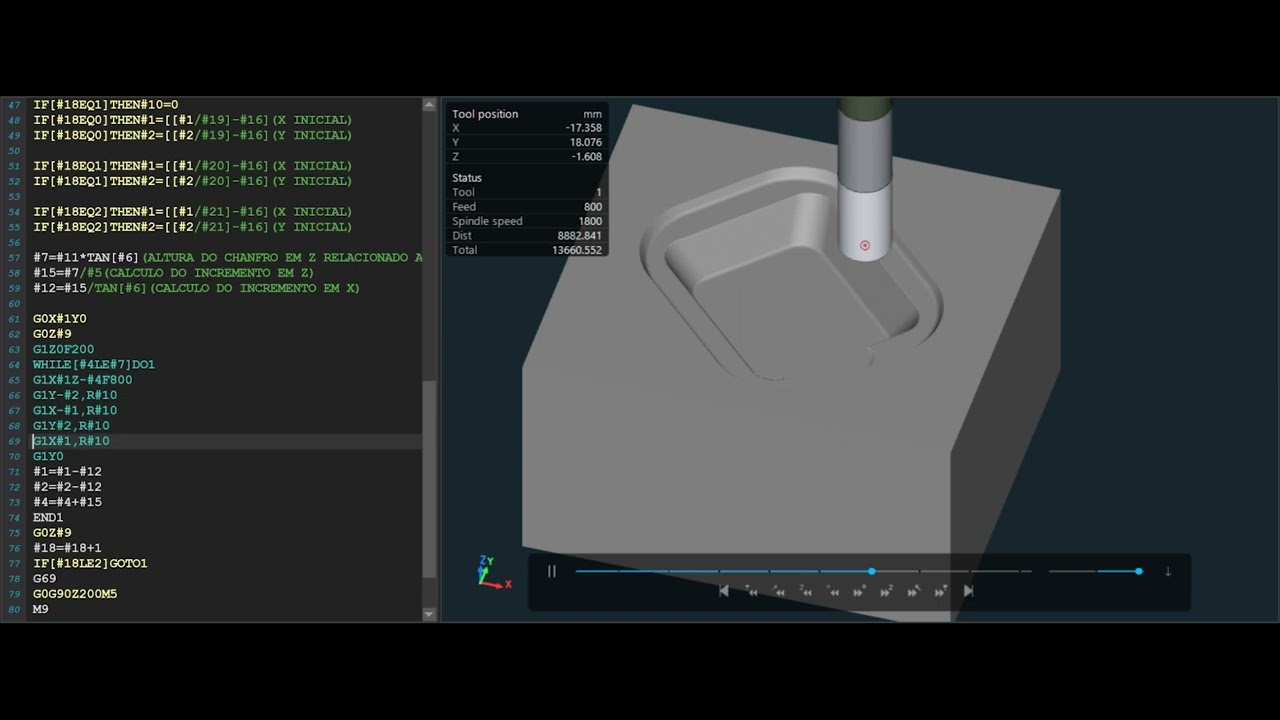Click the code editor scrollbar up arrow
This screenshot has height=720, width=1280.
[429, 105]
